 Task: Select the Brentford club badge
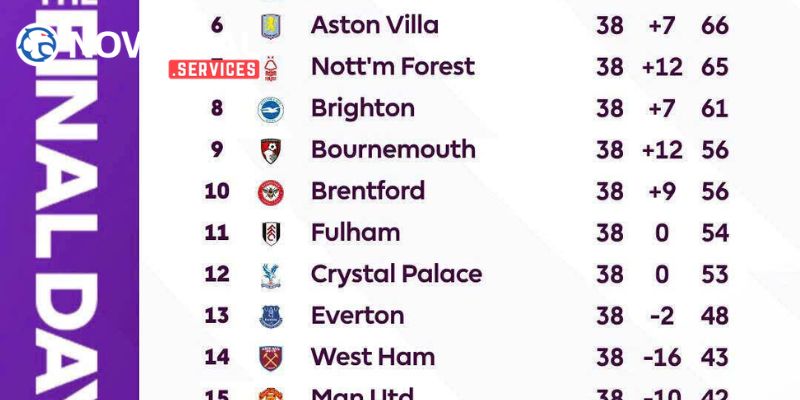[270, 191]
